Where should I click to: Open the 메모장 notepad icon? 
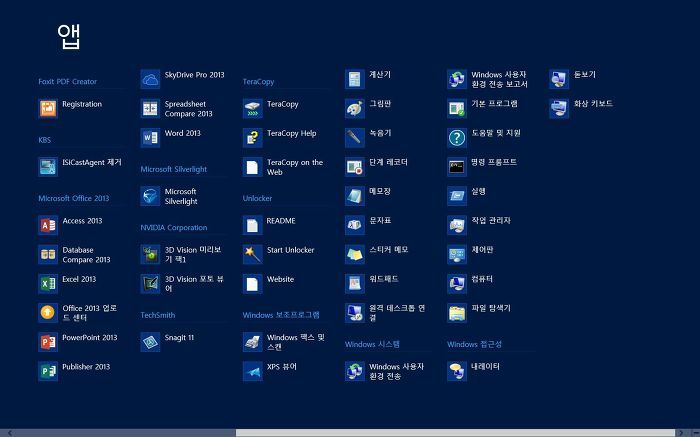click(x=354, y=196)
